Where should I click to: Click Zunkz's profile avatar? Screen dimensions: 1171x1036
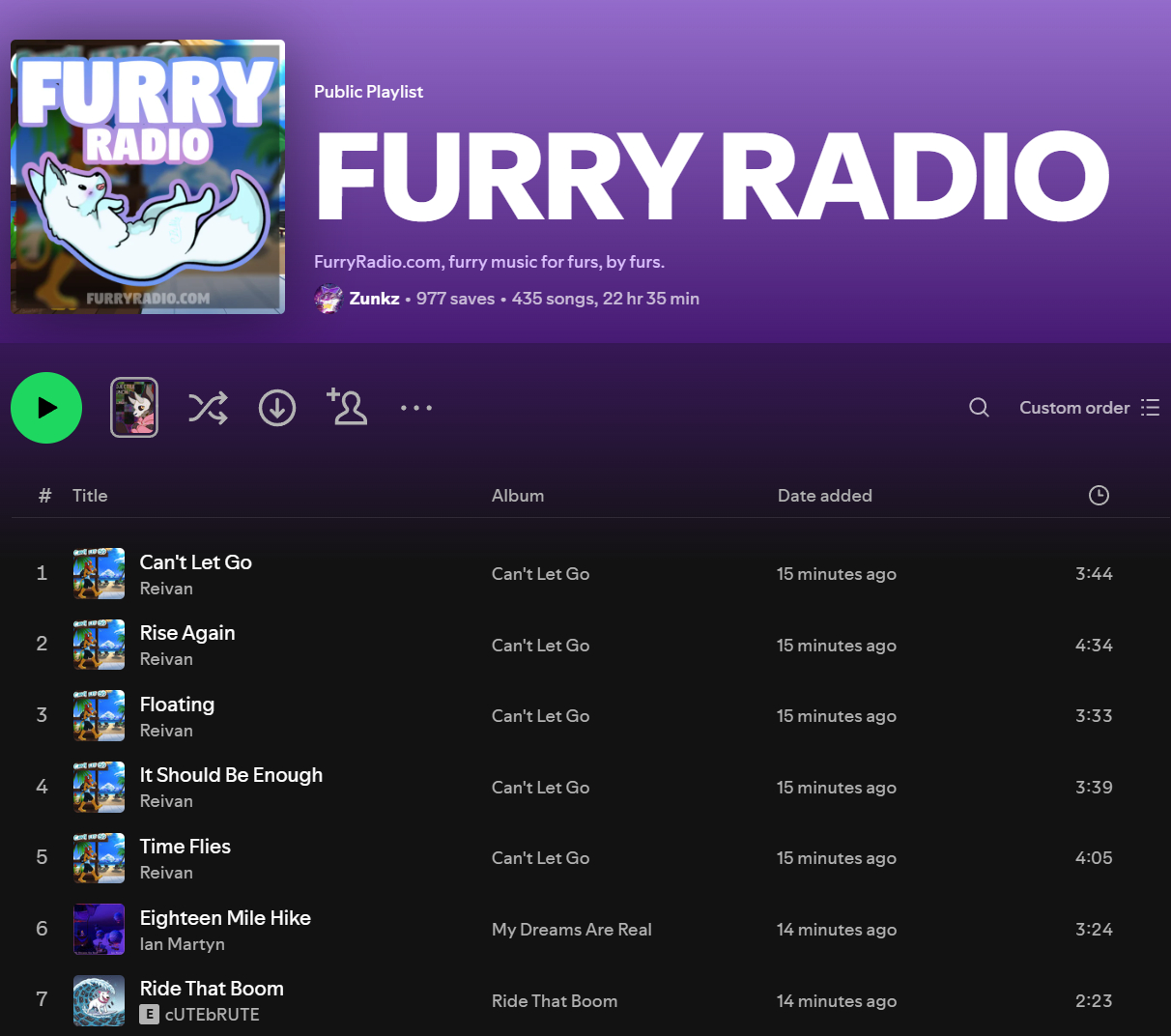tap(328, 299)
